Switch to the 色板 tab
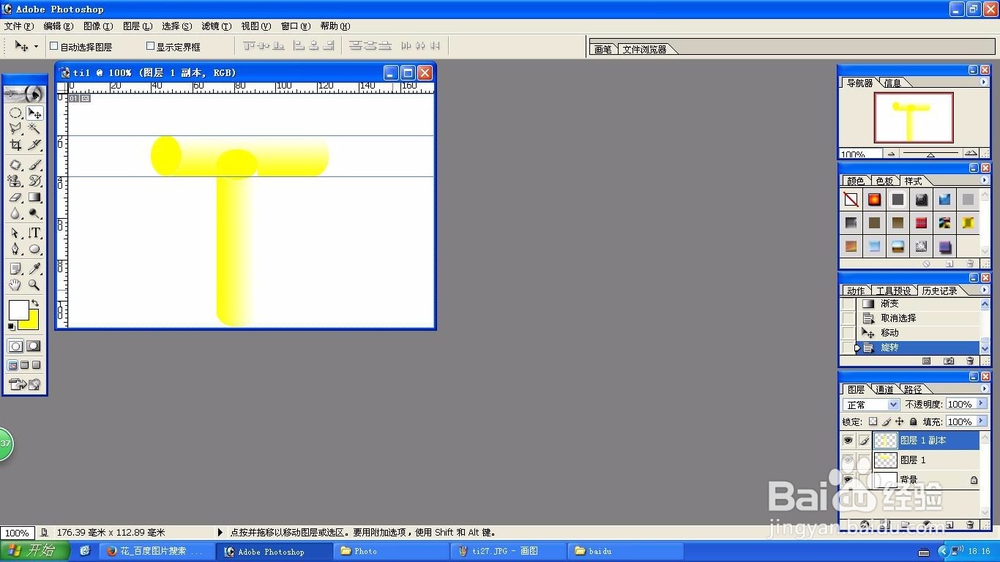 (884, 181)
